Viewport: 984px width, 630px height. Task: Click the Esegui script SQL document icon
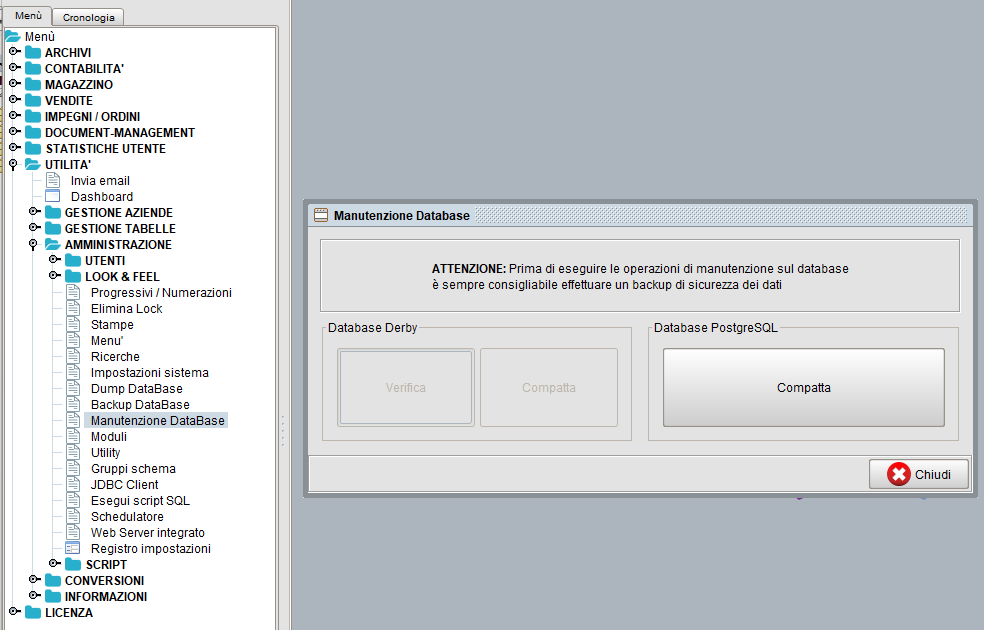pyautogui.click(x=73, y=501)
